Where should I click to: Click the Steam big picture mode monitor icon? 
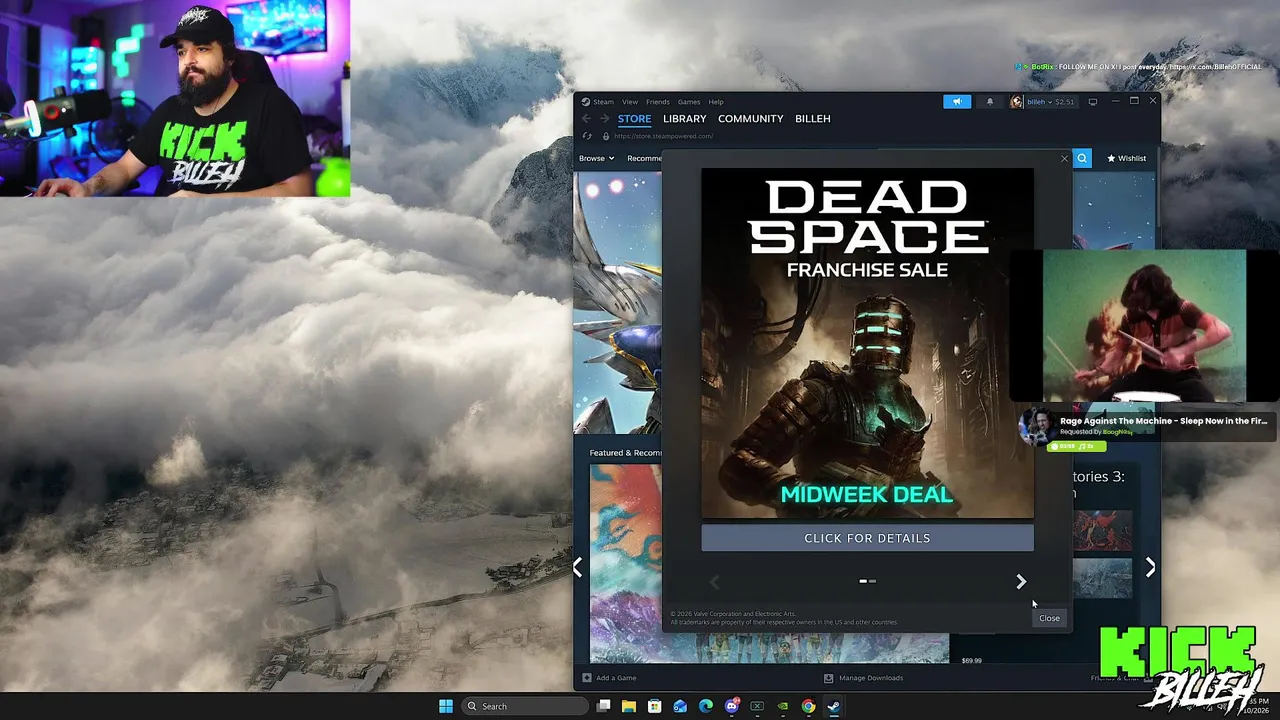coord(1093,101)
